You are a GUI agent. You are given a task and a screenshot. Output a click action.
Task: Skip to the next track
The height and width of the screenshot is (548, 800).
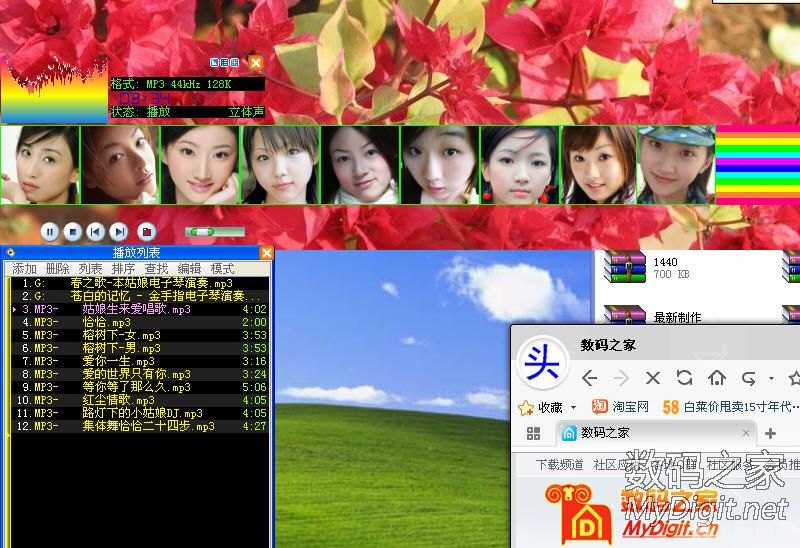(118, 232)
